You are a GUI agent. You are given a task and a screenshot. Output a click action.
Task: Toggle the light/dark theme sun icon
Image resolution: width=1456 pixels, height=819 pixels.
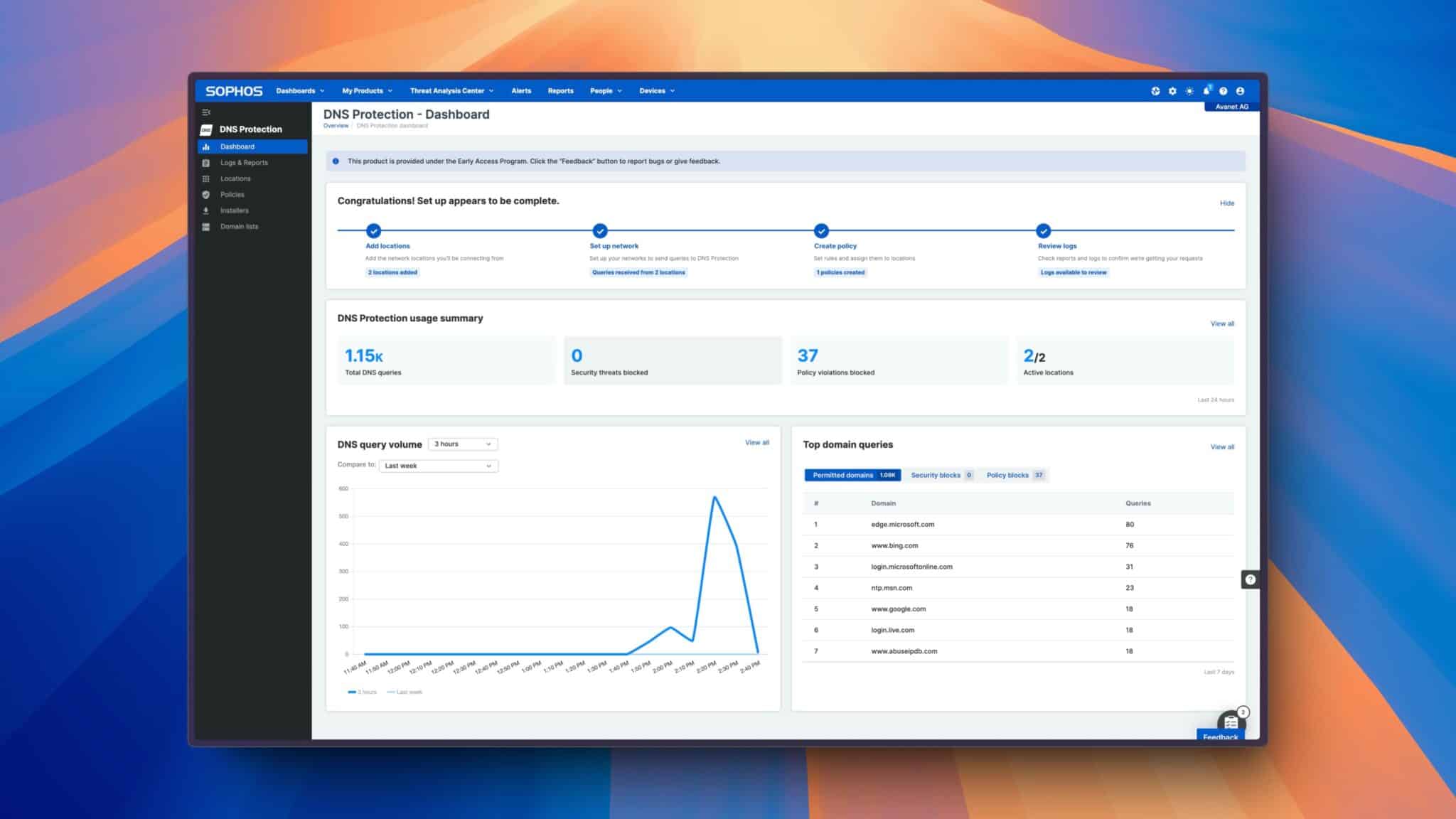point(1189,90)
